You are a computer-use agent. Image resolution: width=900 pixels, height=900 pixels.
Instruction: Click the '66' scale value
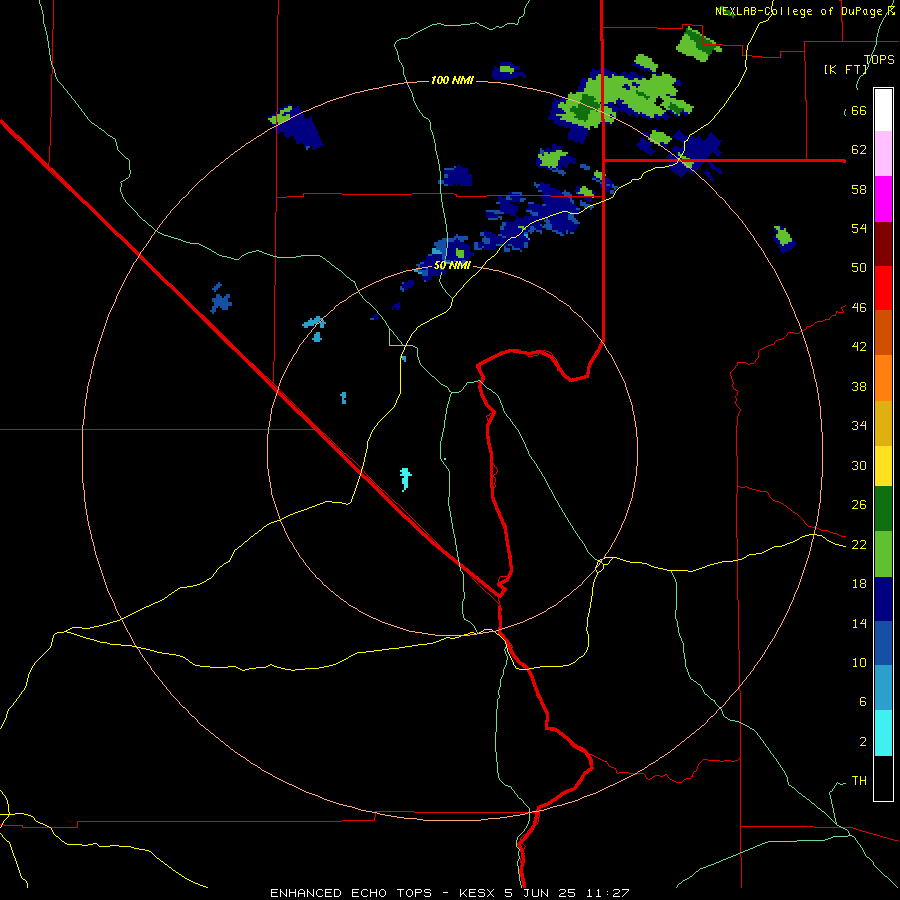pos(859,110)
